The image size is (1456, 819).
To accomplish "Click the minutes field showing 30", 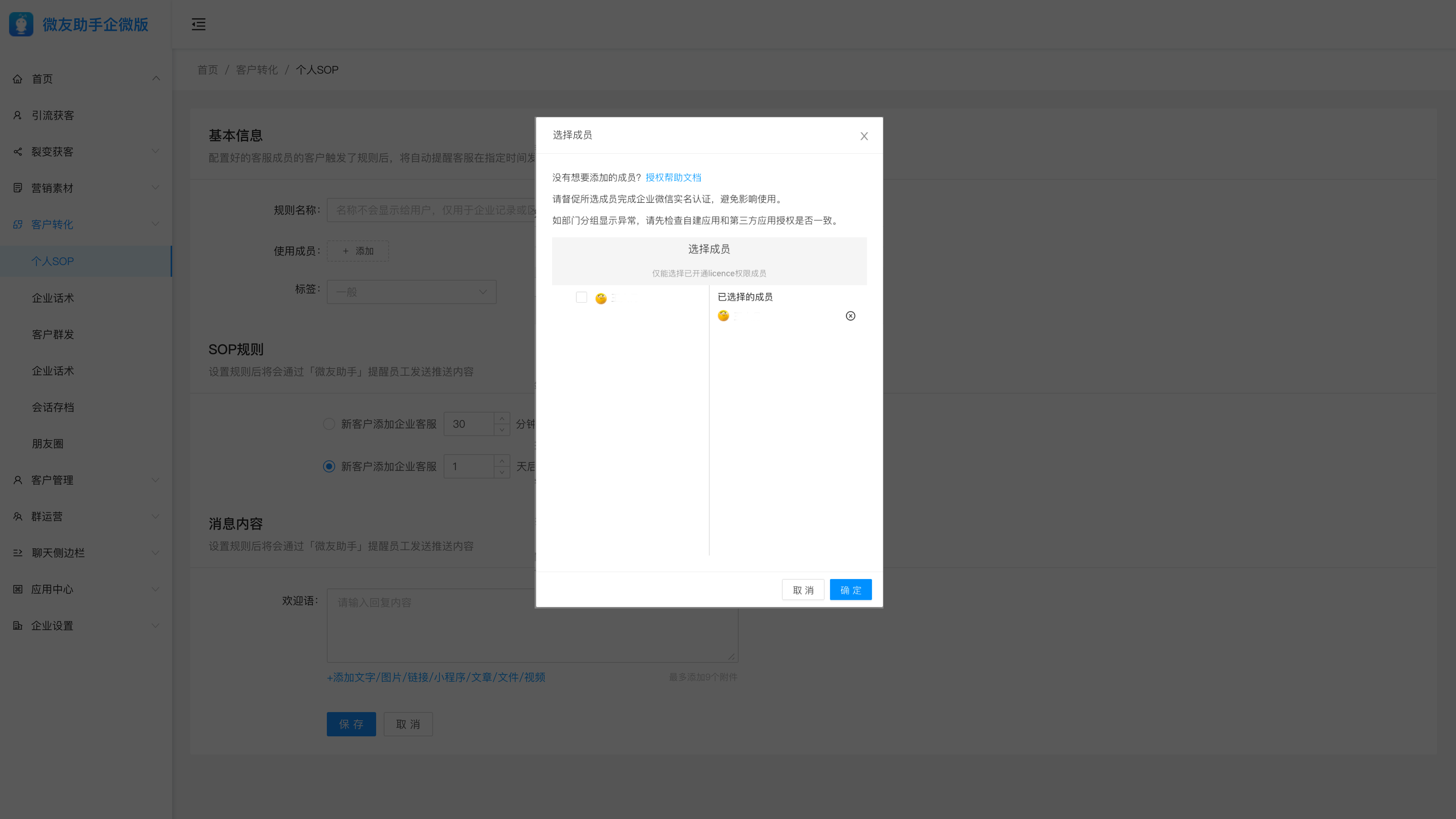I will pos(469,424).
